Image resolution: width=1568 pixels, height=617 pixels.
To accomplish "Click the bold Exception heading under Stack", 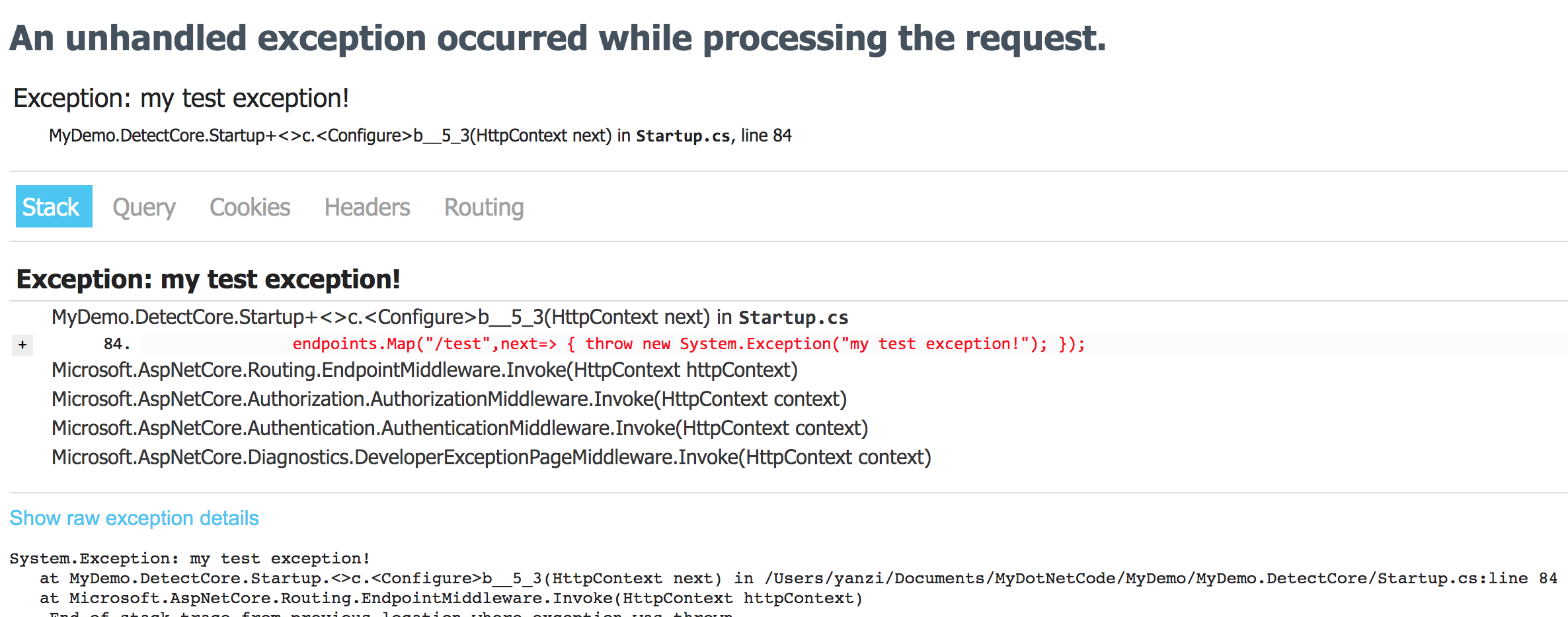I will coord(208,279).
